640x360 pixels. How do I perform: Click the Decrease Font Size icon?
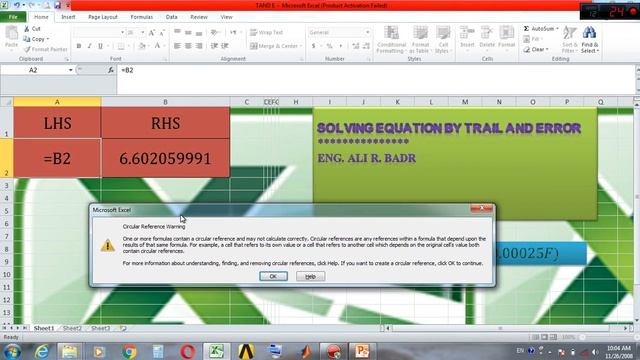point(162,33)
